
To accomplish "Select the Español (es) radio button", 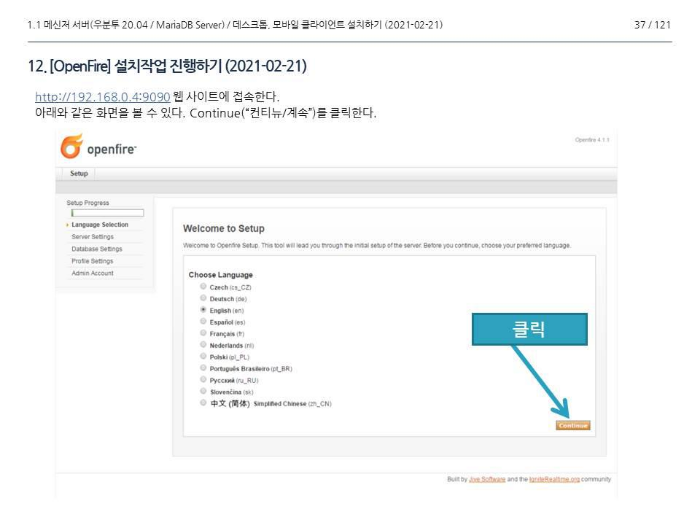I will point(203,321).
